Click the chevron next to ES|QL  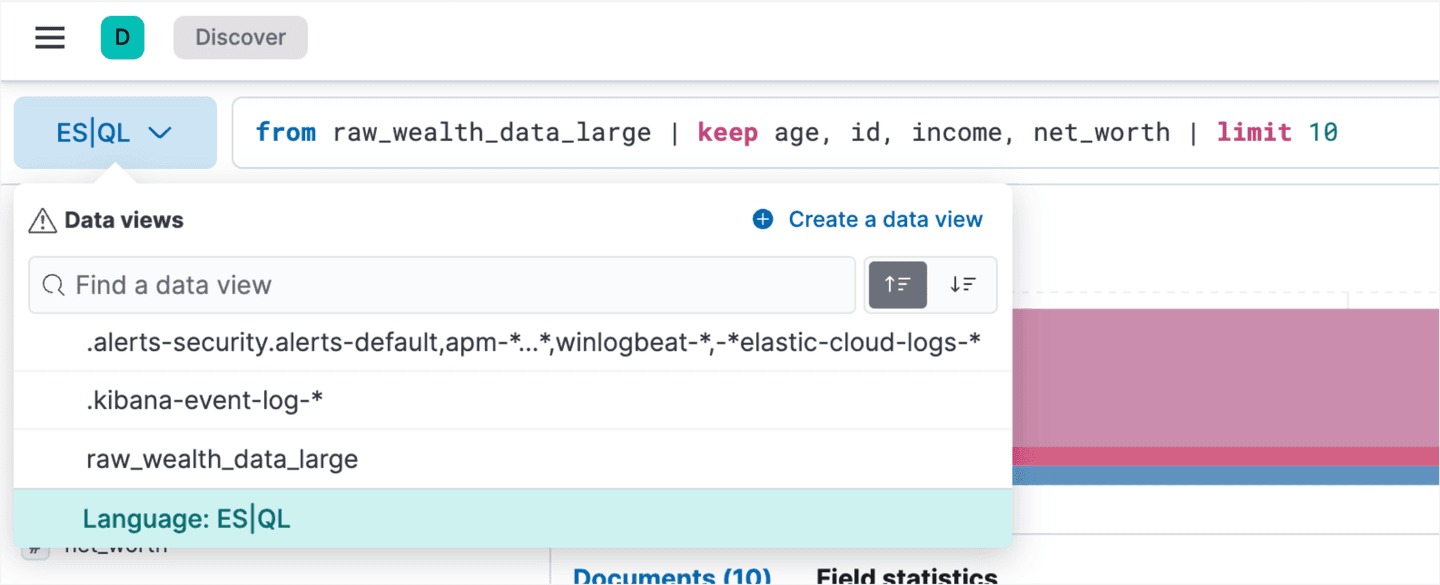point(160,133)
